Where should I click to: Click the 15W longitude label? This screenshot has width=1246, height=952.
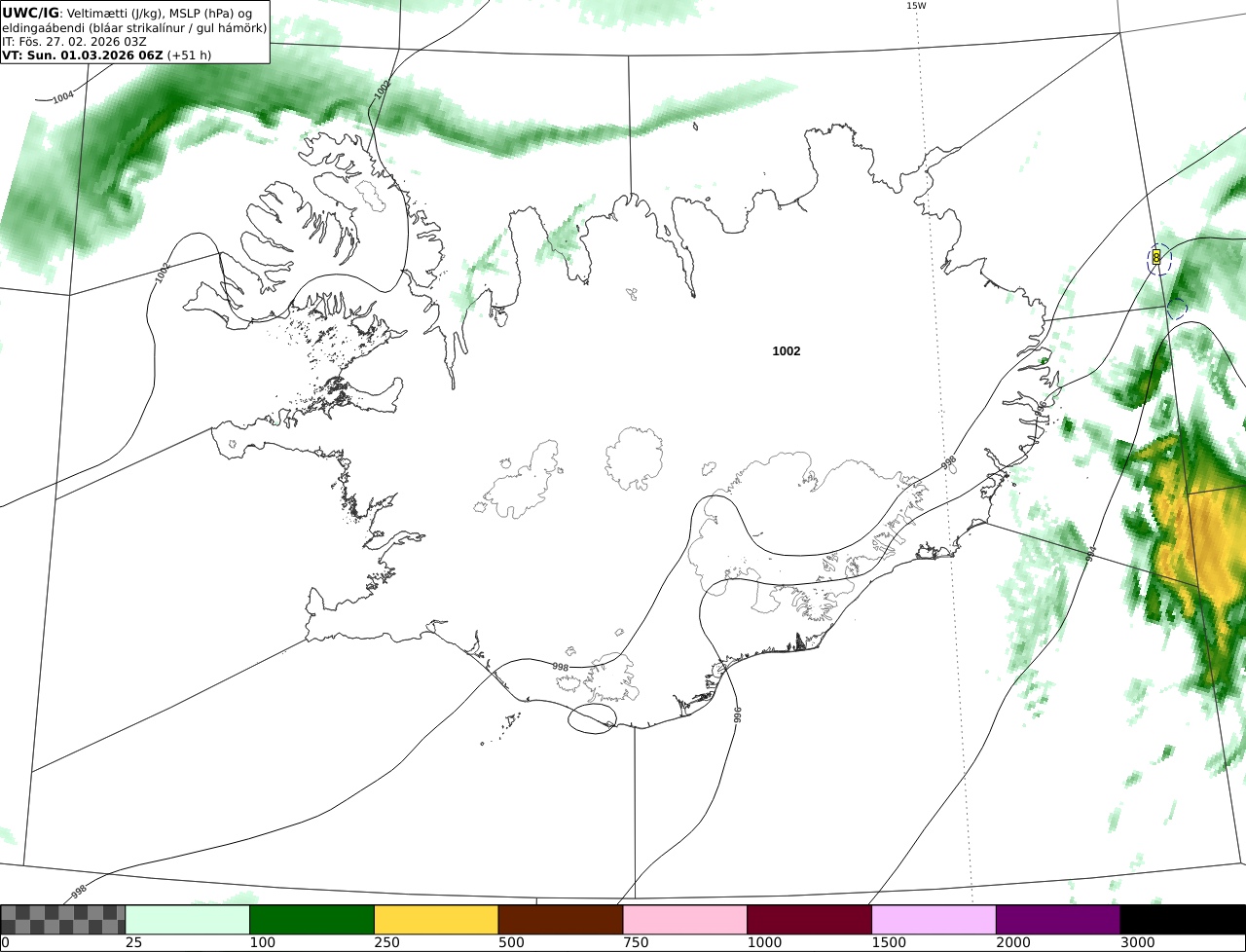[x=916, y=6]
